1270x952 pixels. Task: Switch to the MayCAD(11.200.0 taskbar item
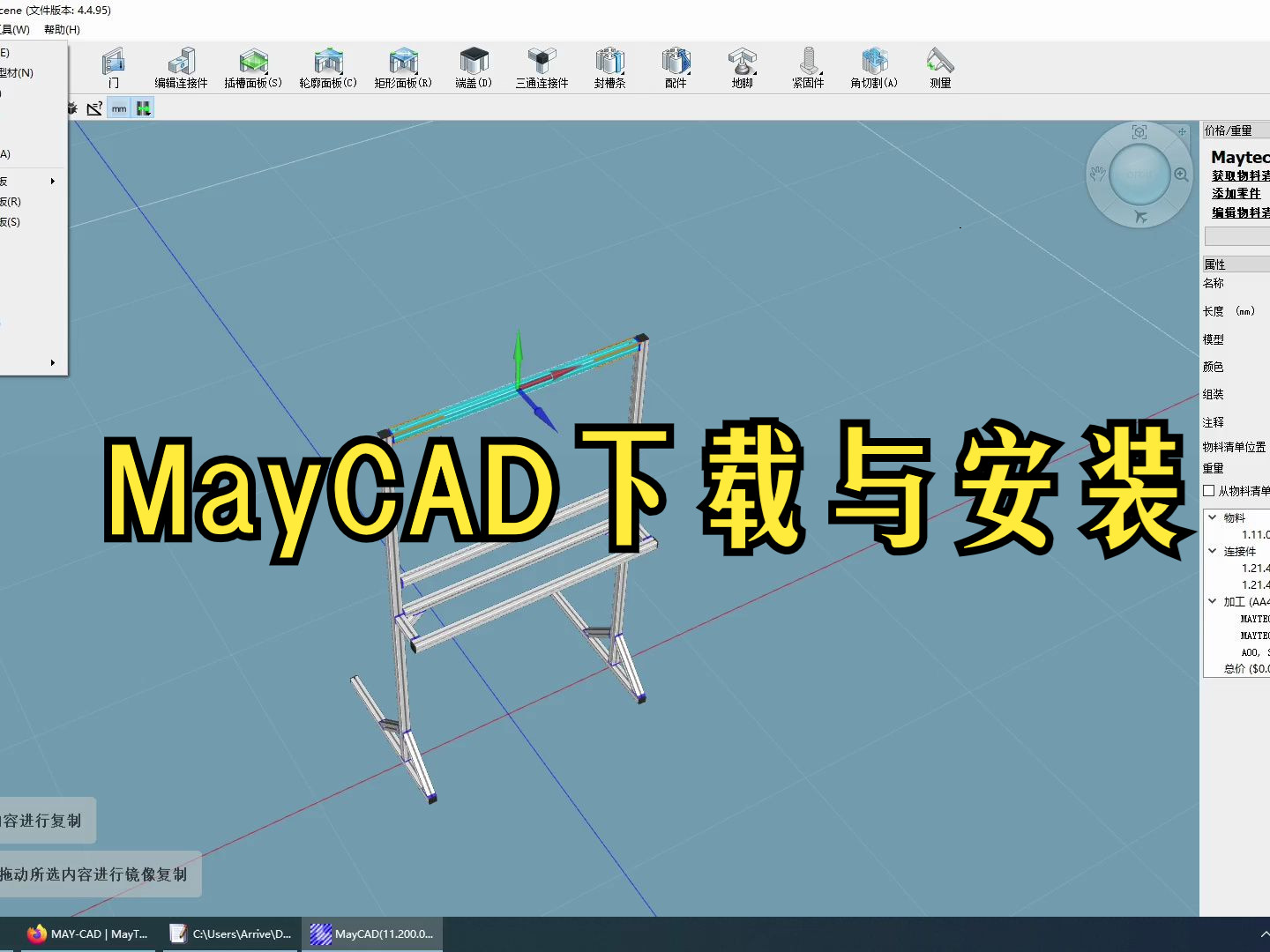click(x=373, y=934)
